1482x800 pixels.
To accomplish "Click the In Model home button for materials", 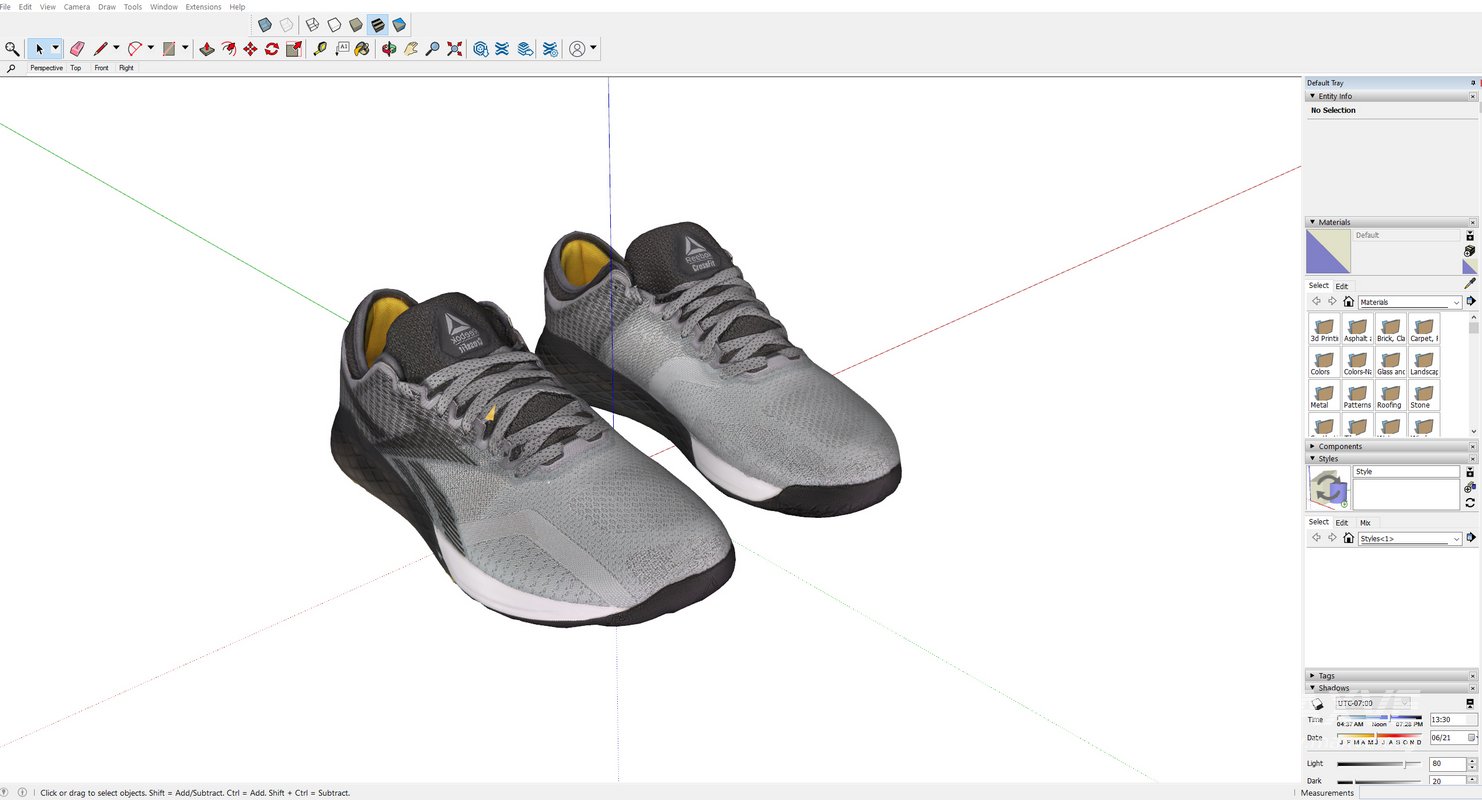I will 1348,301.
